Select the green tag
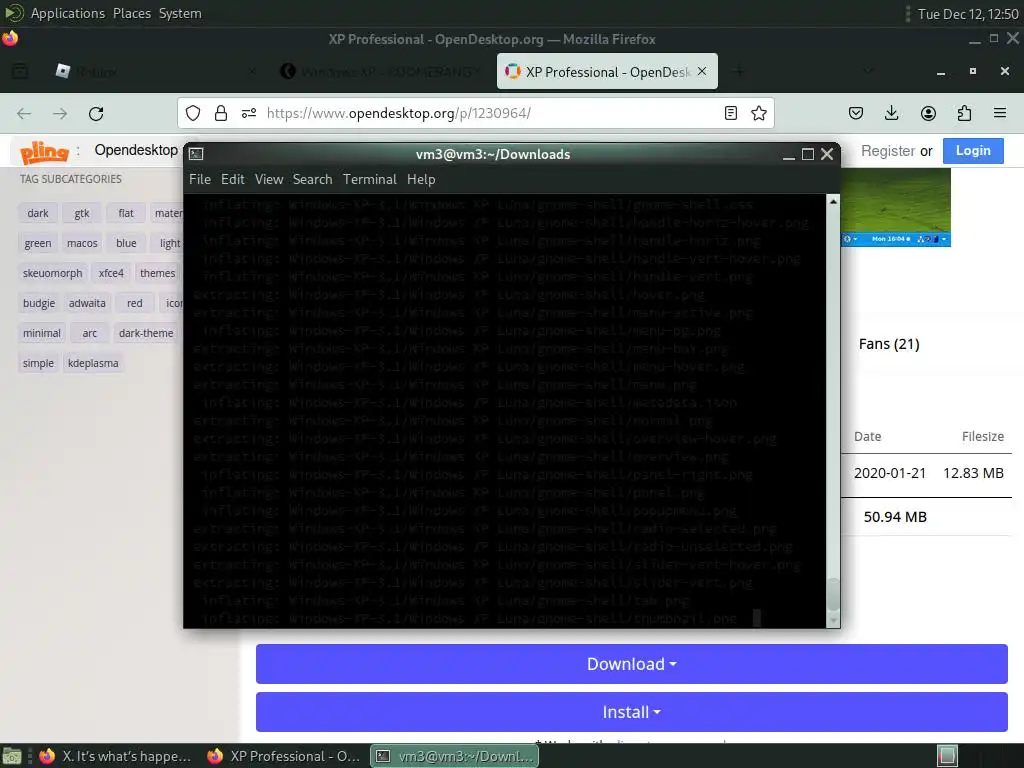1024x768 pixels. pyautogui.click(x=38, y=243)
